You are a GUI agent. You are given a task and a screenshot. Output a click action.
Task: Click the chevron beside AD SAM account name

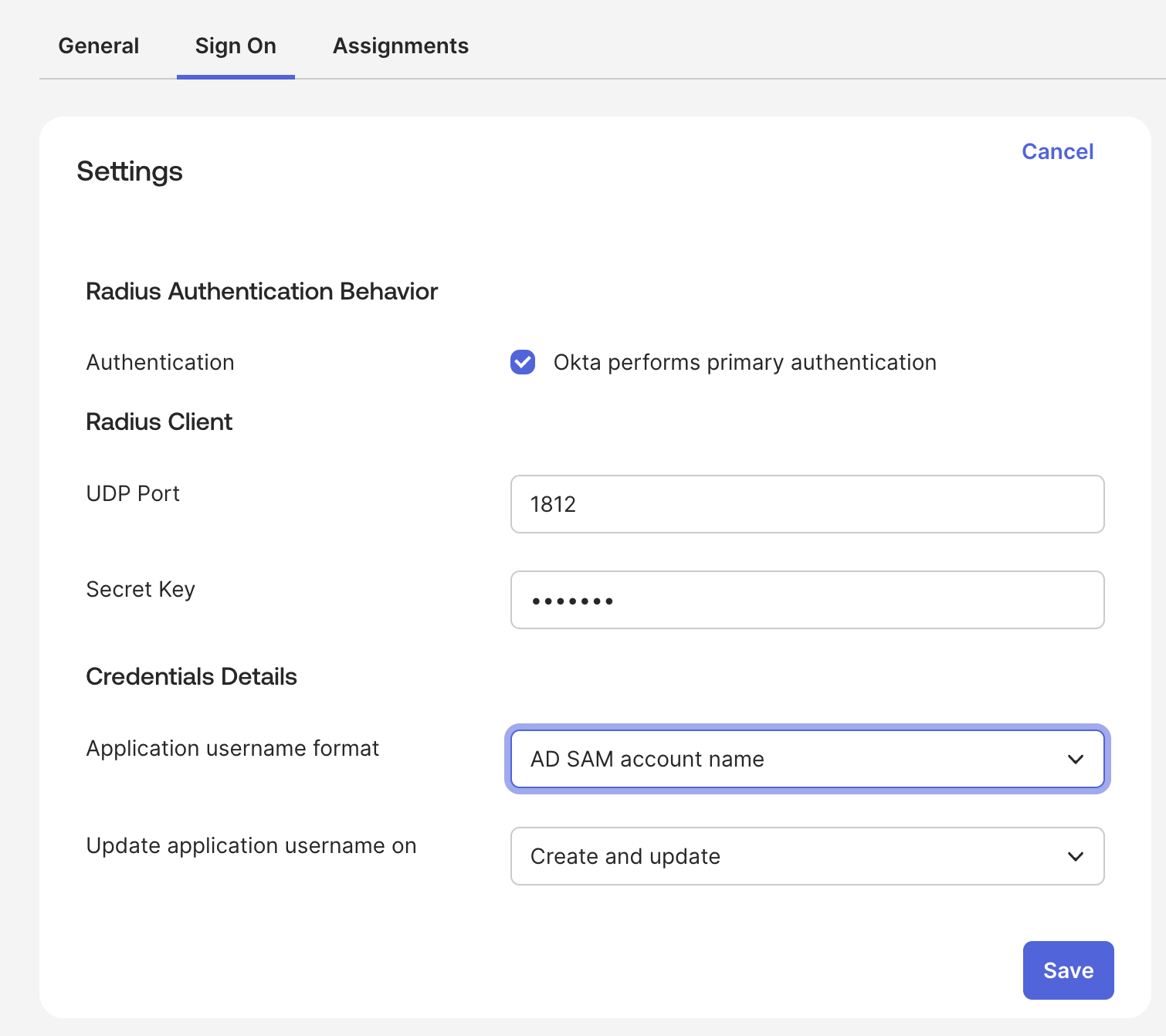coord(1075,759)
